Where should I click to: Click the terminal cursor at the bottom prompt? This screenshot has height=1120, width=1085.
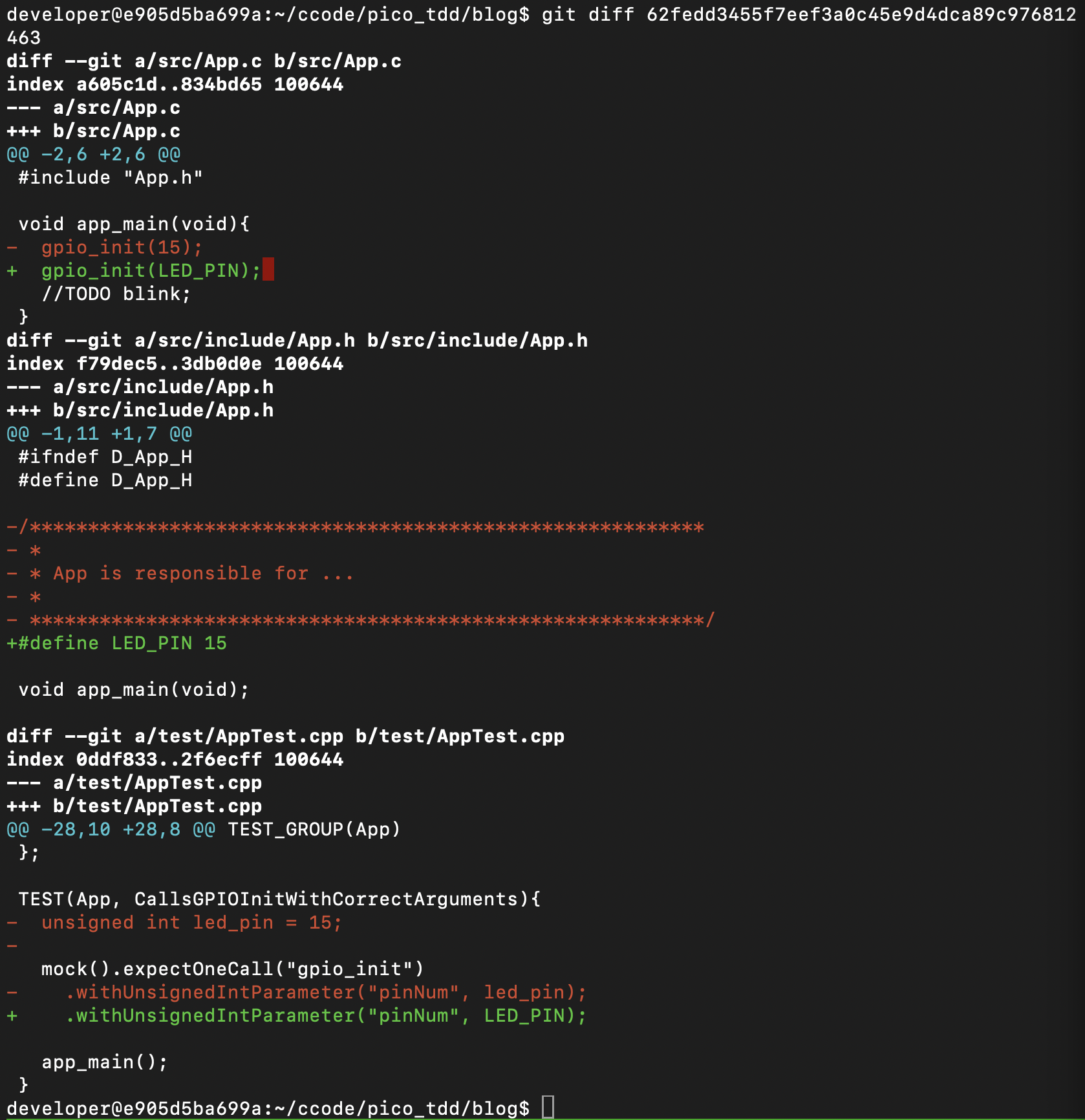point(548,1107)
